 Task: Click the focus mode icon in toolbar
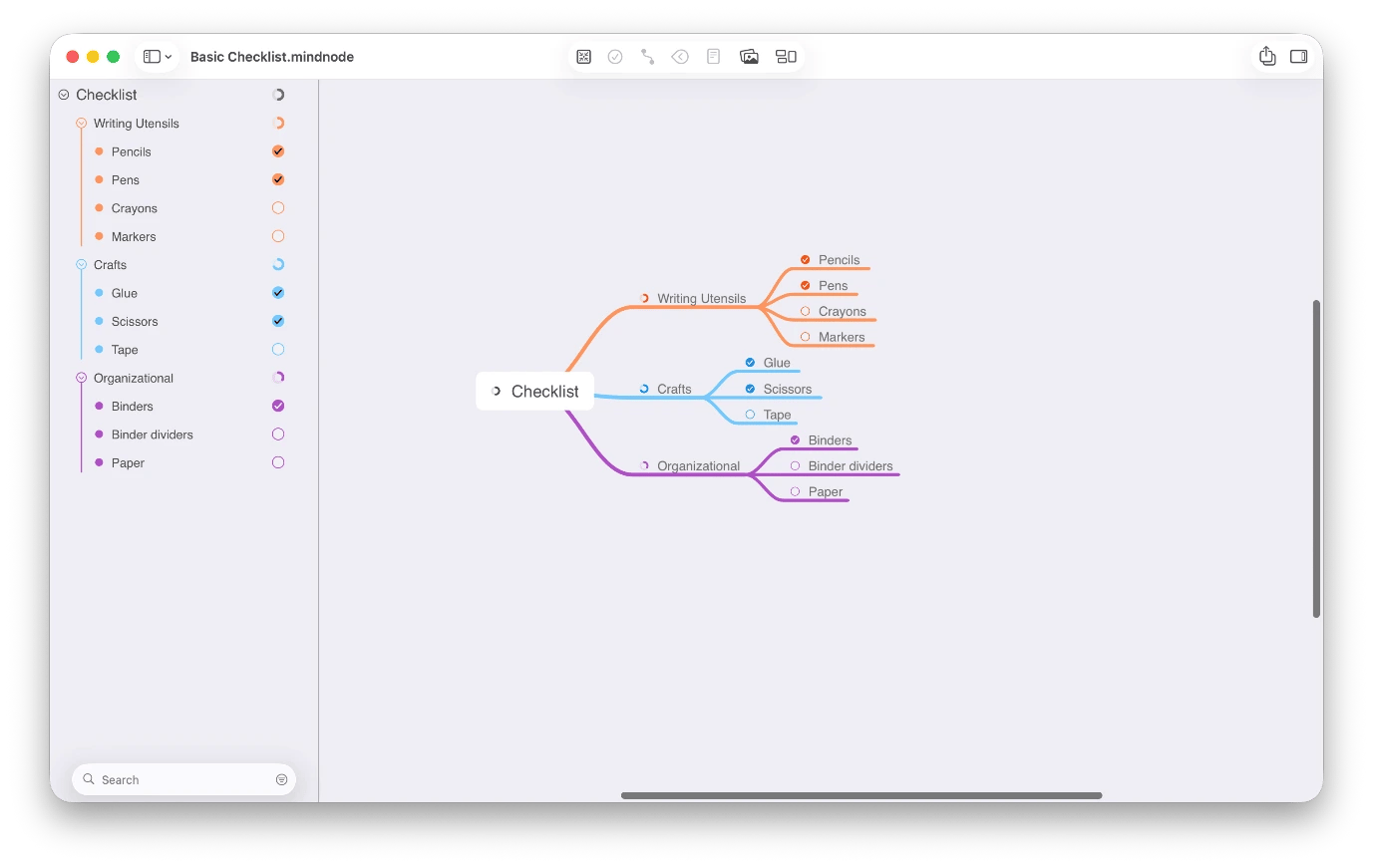(584, 57)
